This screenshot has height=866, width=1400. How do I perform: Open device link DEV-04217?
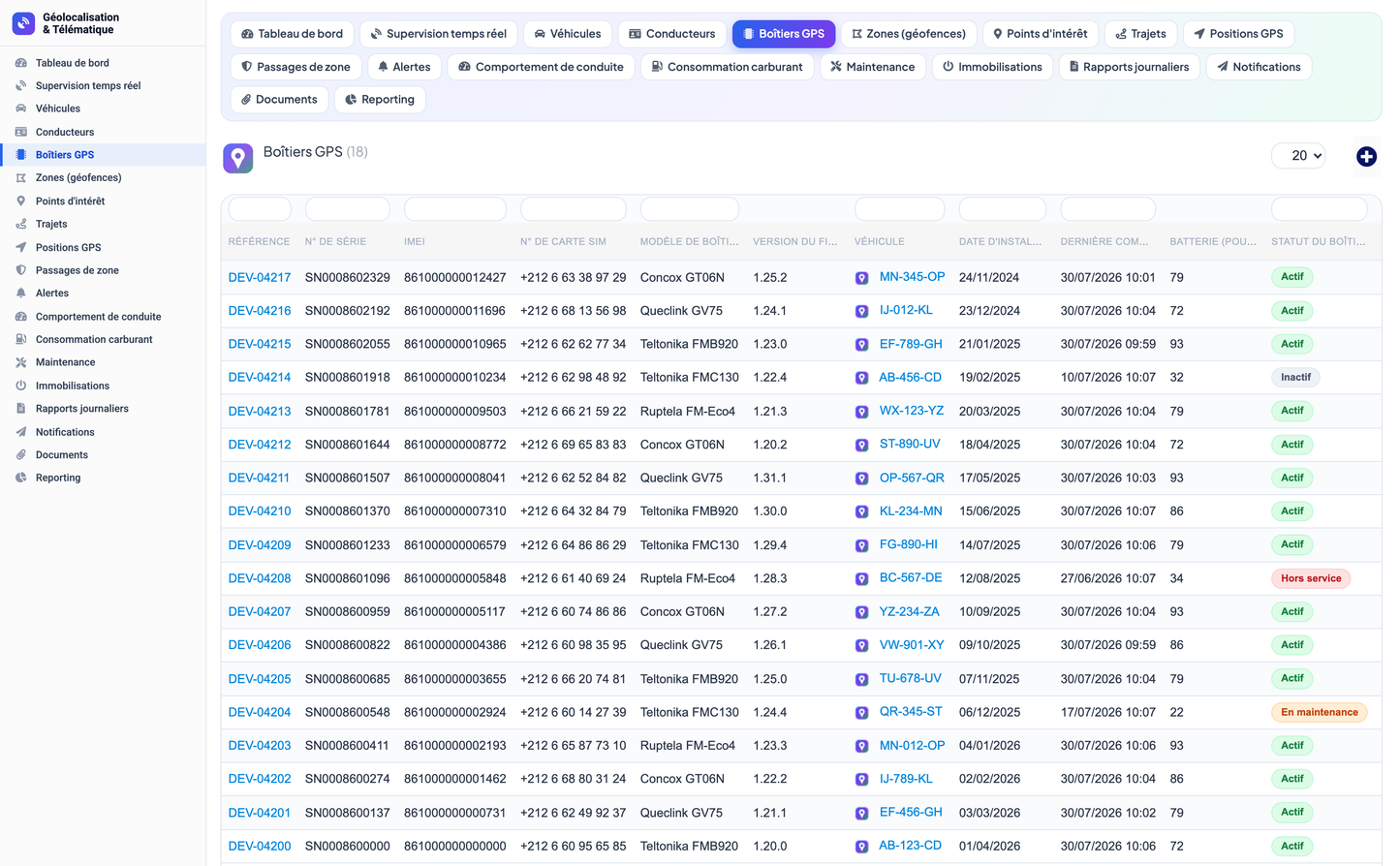(x=260, y=277)
